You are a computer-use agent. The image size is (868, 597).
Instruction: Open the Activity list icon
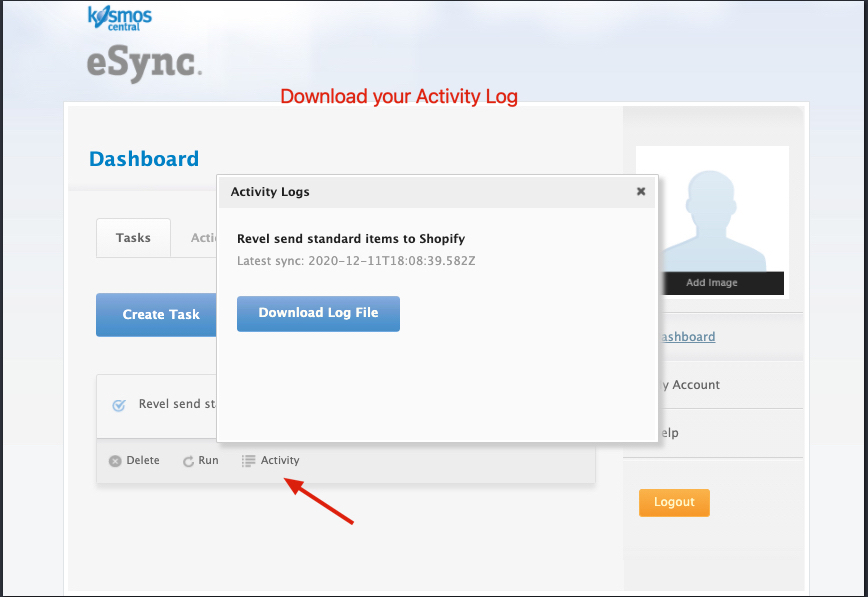coord(249,461)
